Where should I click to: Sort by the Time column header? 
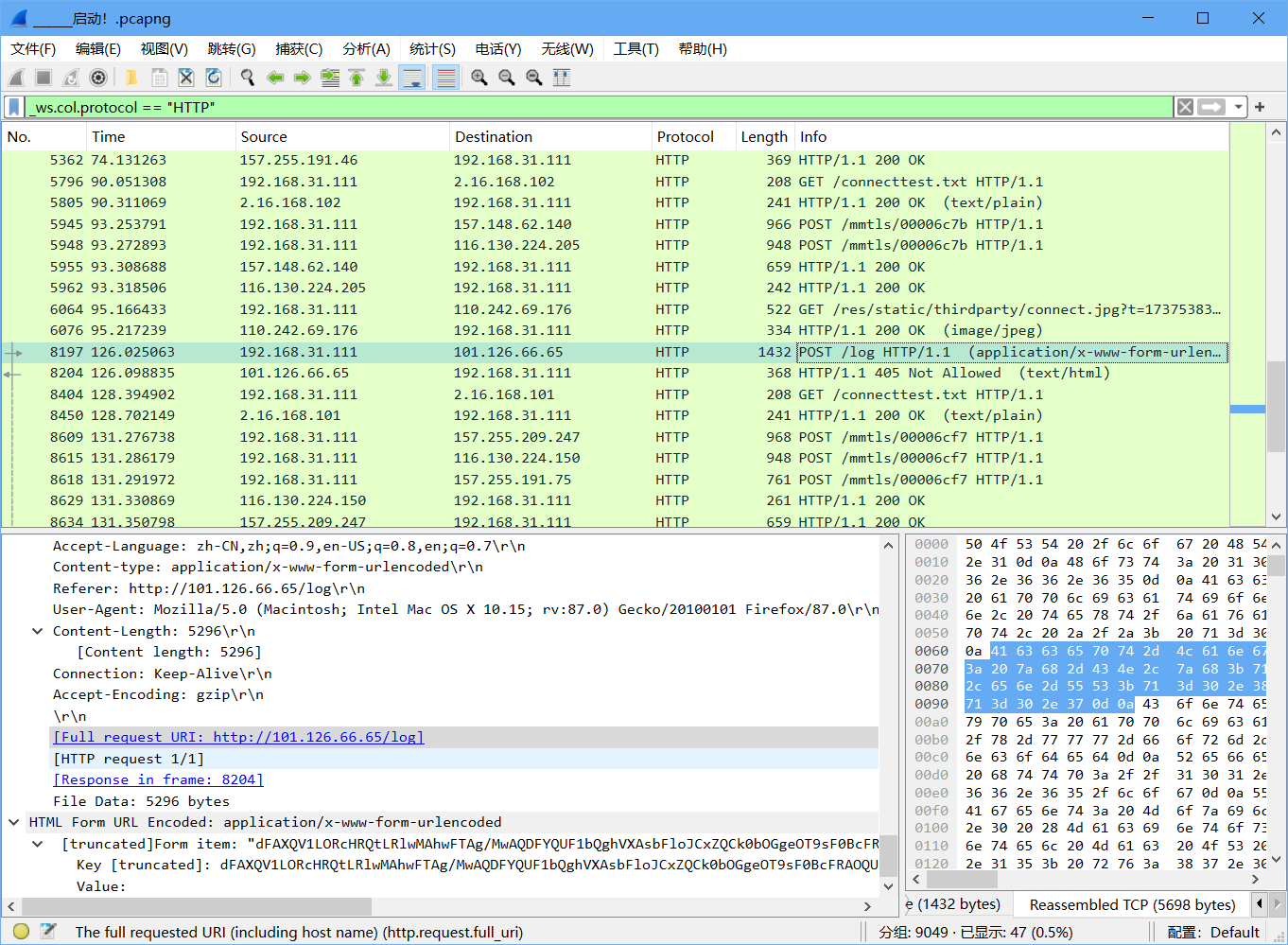tap(160, 136)
